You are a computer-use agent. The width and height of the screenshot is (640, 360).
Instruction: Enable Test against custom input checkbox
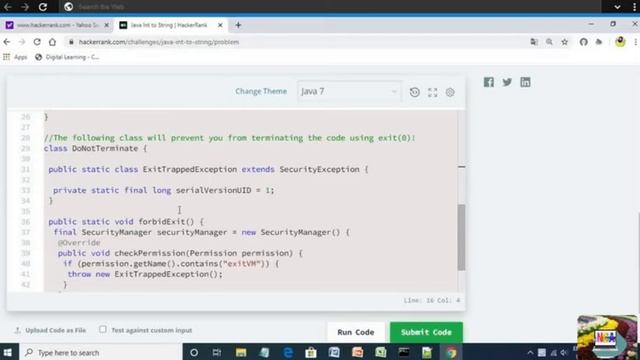click(103, 329)
